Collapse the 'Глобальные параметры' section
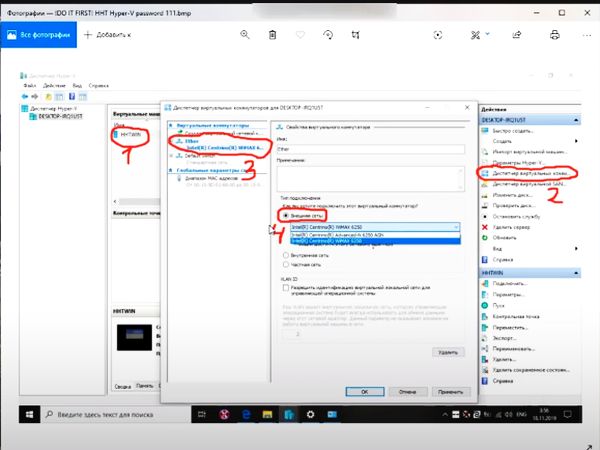Viewport: 600px width, 450px height. coord(171,170)
